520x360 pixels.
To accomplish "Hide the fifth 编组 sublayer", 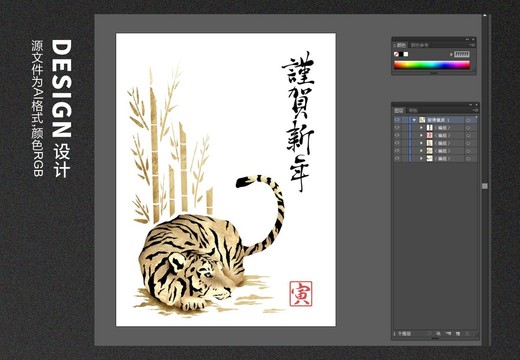I will (397, 158).
